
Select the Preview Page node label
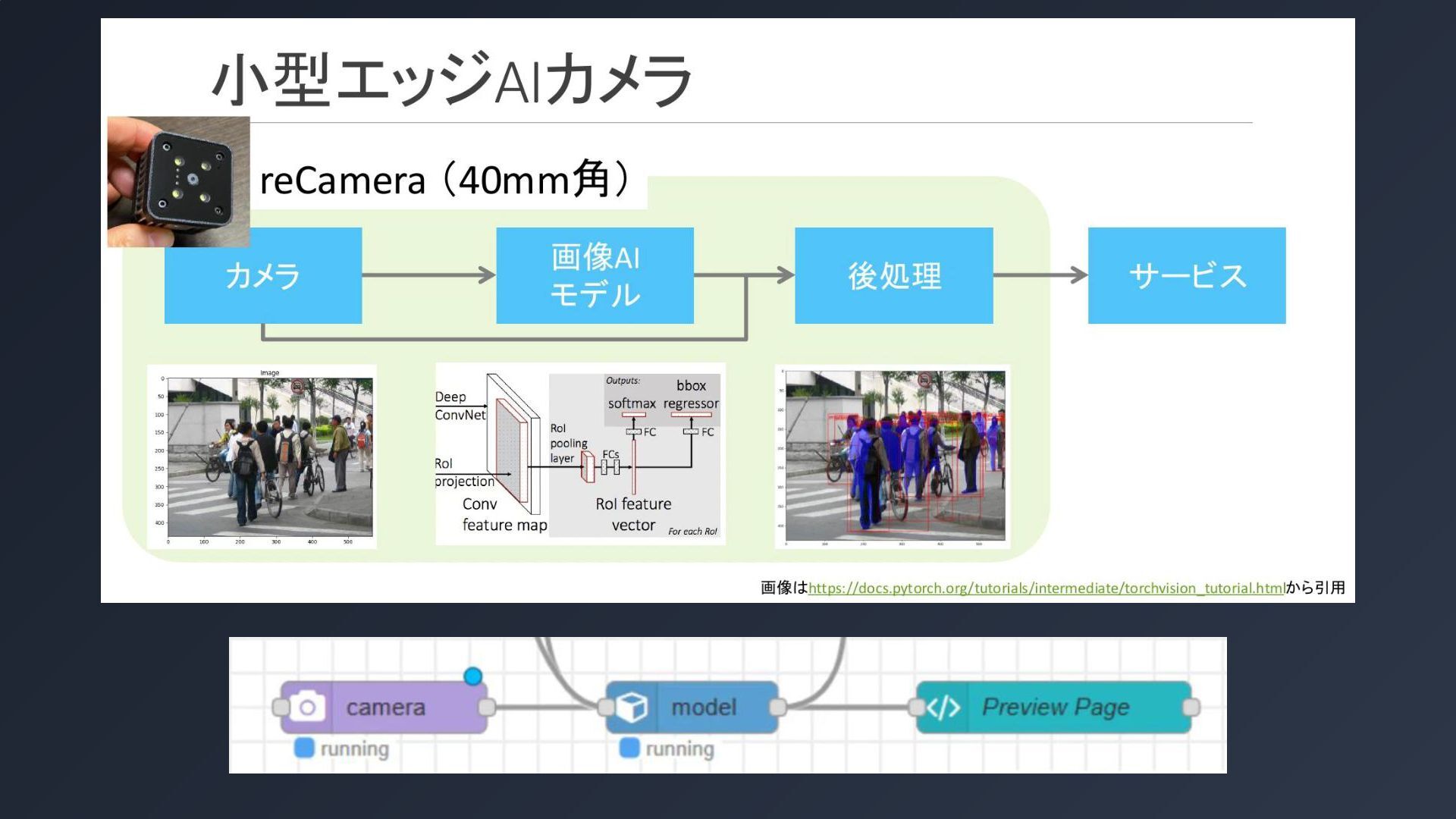1055,708
